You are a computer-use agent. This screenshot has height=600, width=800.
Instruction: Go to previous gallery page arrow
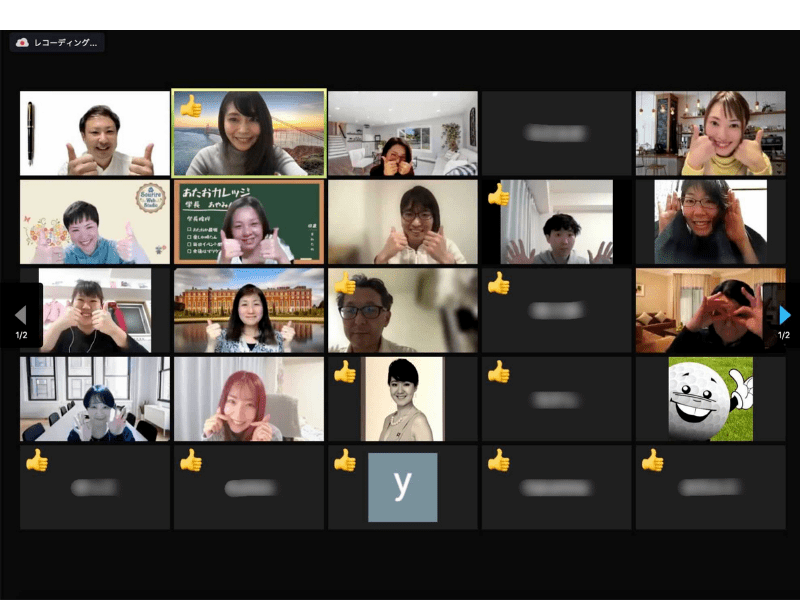pos(20,315)
